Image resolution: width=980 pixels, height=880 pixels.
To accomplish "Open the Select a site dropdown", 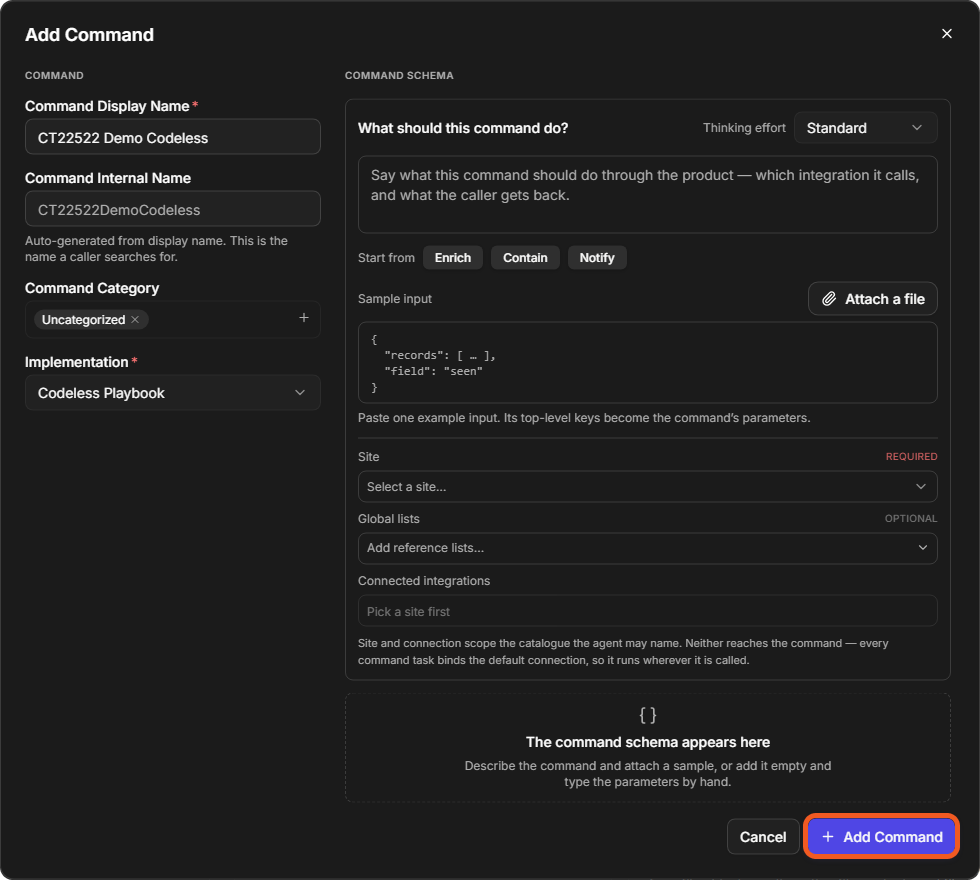I will click(x=648, y=487).
